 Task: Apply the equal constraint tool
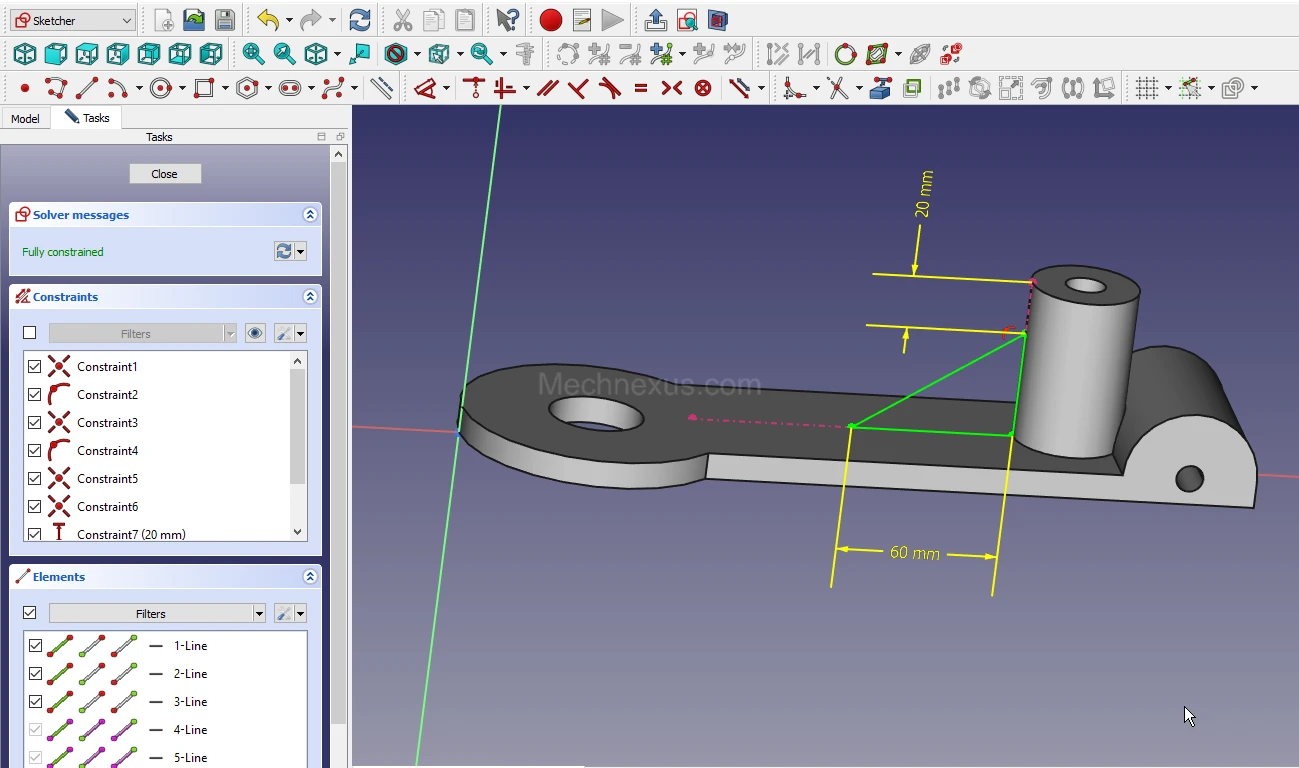point(641,89)
